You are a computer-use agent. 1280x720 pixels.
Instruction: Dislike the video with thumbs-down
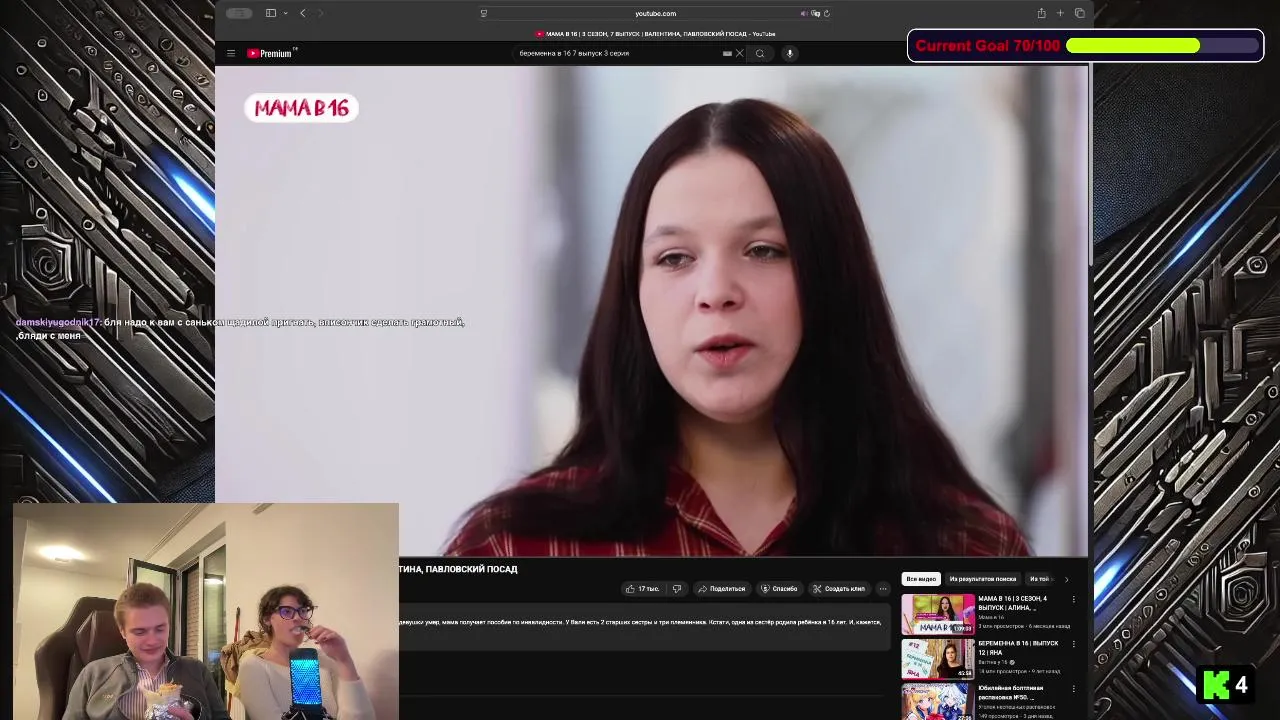[677, 589]
